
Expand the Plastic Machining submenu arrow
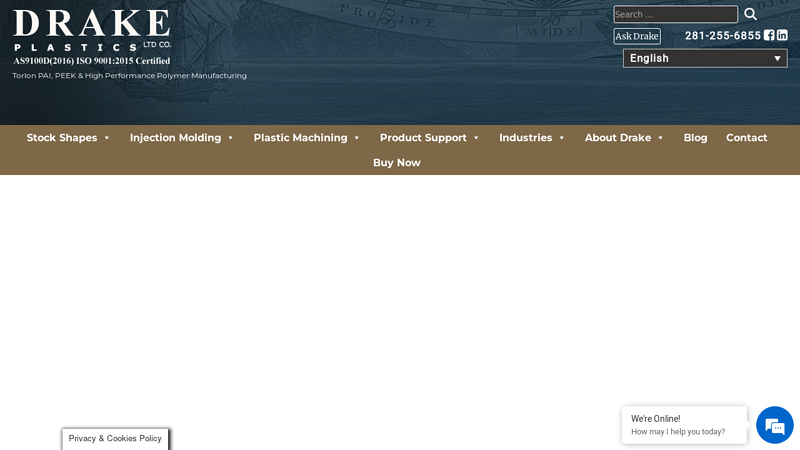tap(357, 138)
